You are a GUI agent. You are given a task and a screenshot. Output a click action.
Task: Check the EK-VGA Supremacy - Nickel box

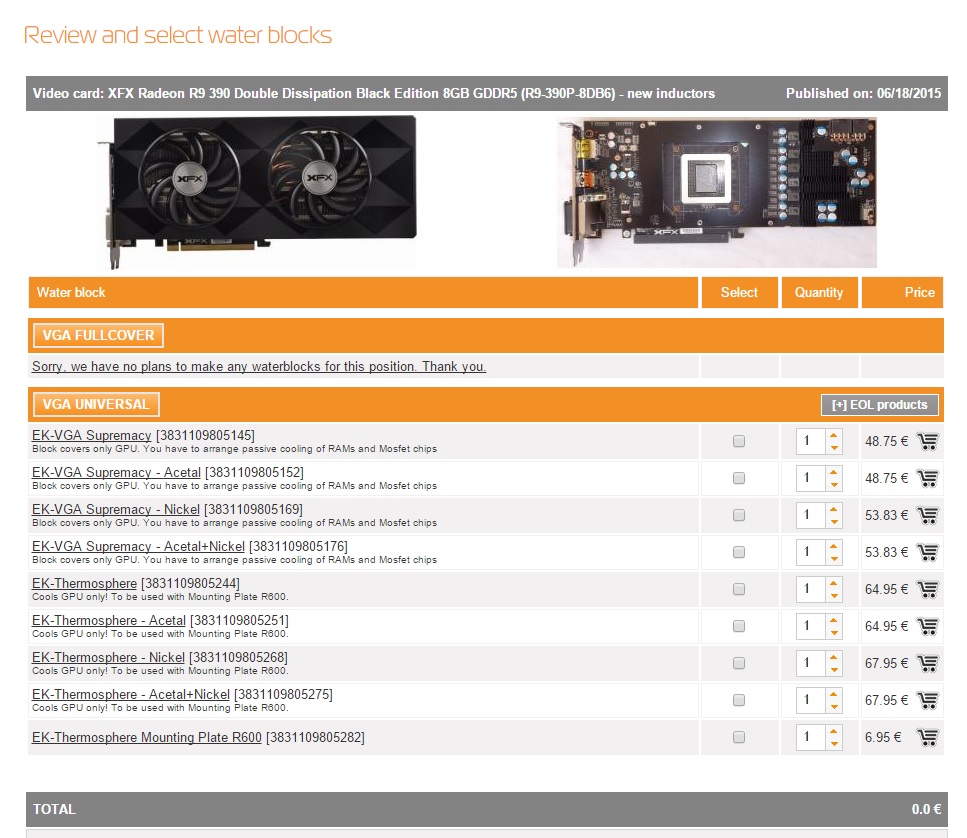point(739,515)
